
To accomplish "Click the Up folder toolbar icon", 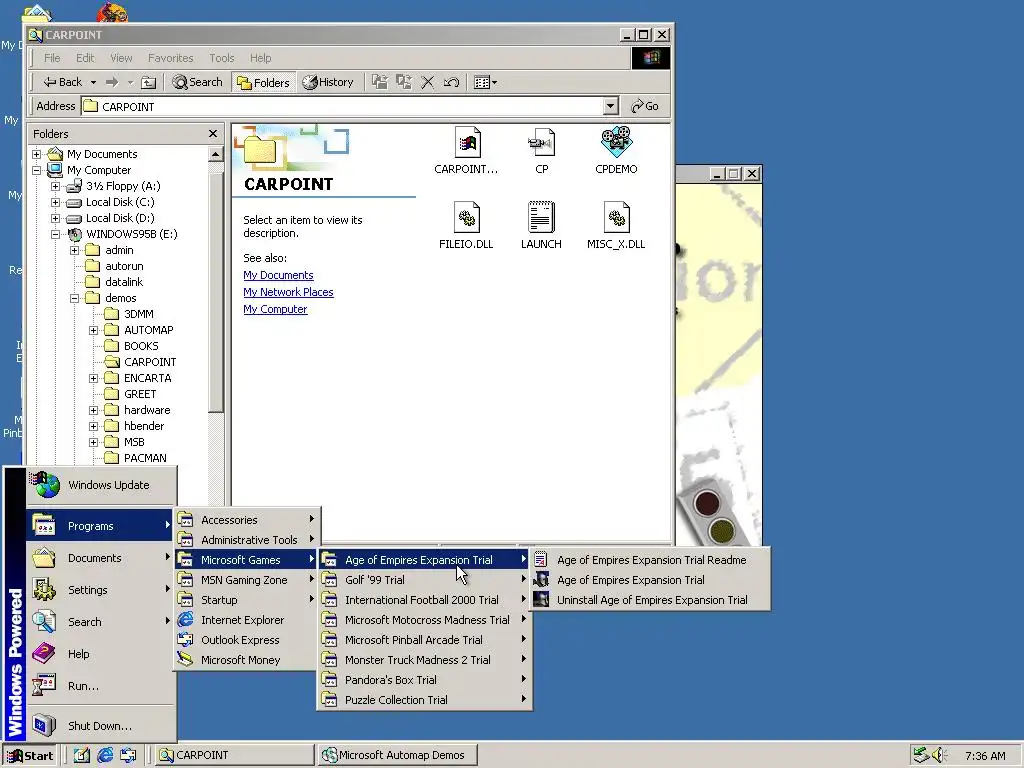I will pos(149,82).
